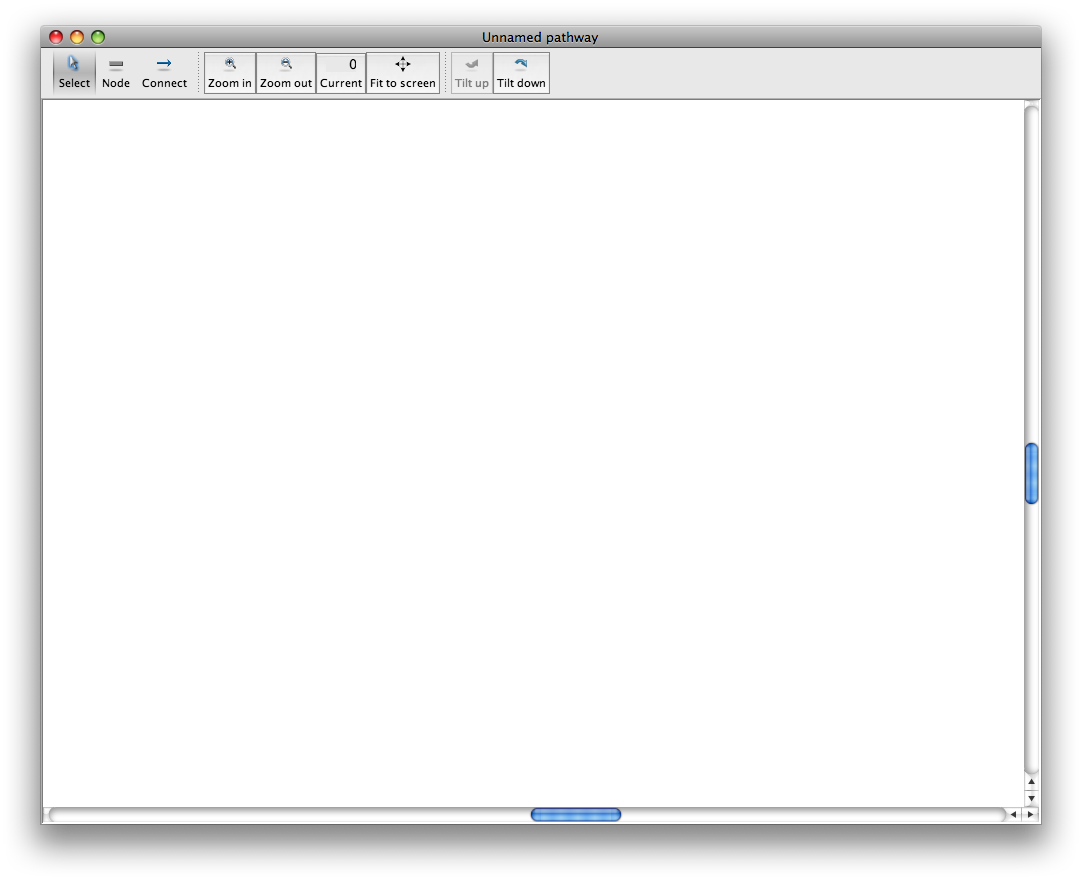Click the Fit to screen button
1082x880 pixels.
pos(402,72)
